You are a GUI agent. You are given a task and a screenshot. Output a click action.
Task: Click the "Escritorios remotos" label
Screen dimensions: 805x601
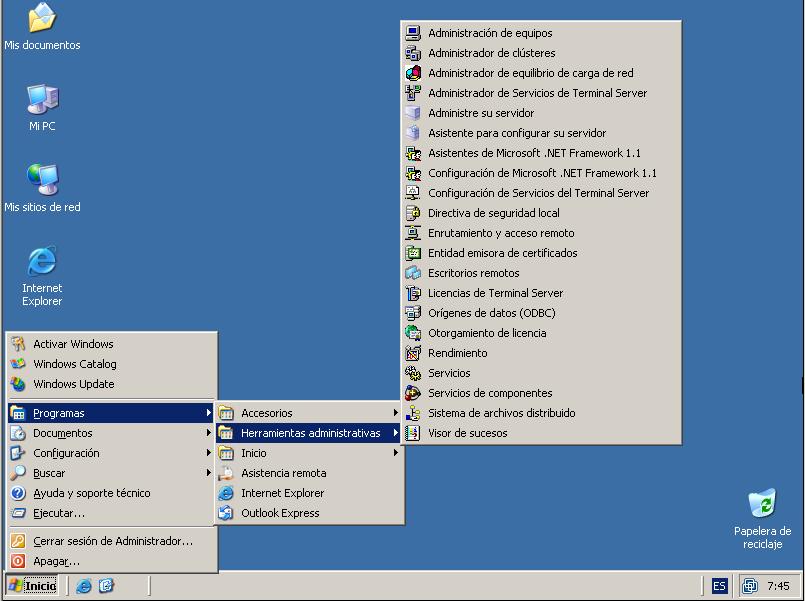pos(474,273)
